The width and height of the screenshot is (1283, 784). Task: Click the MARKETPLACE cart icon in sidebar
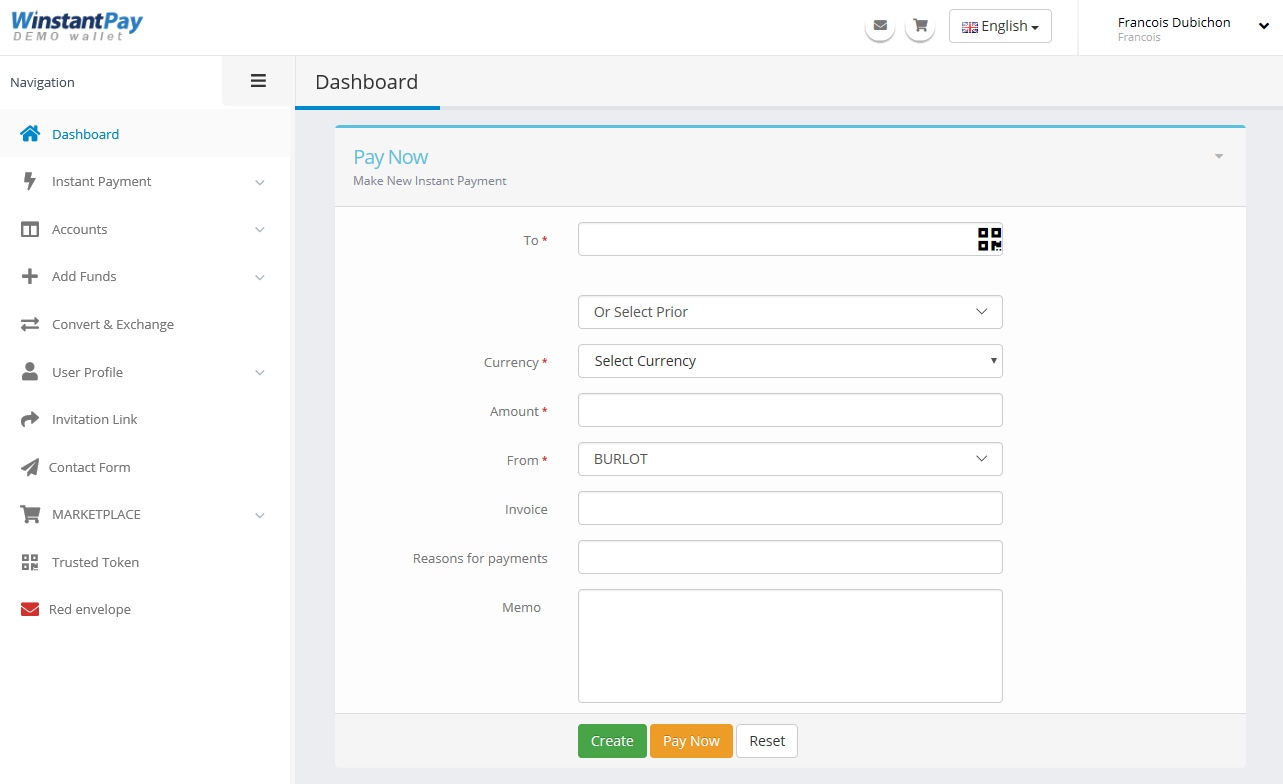30,514
